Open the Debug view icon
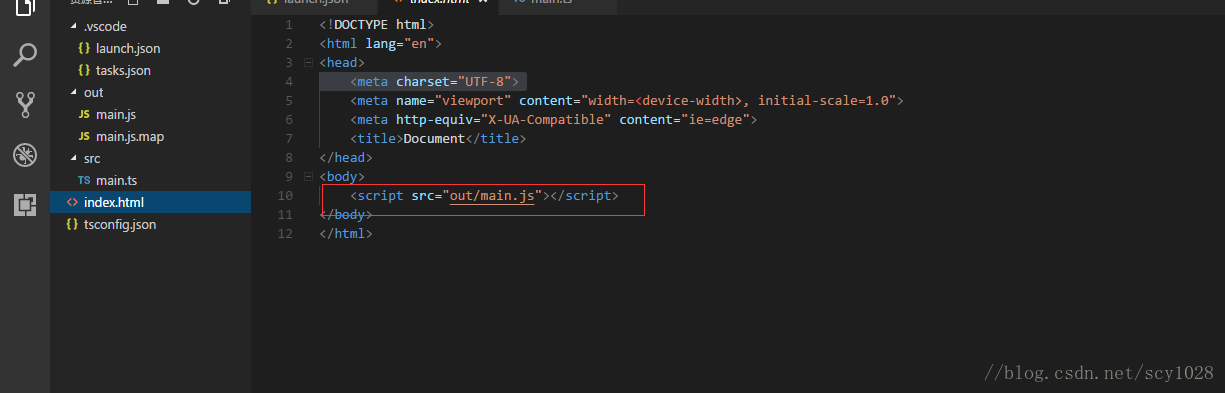 [25, 155]
